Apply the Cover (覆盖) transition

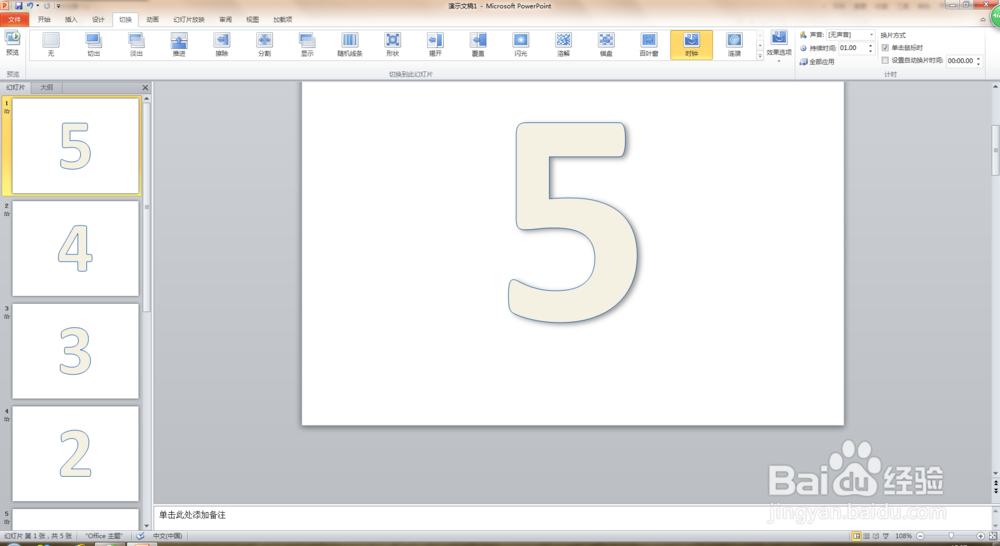tap(478, 44)
